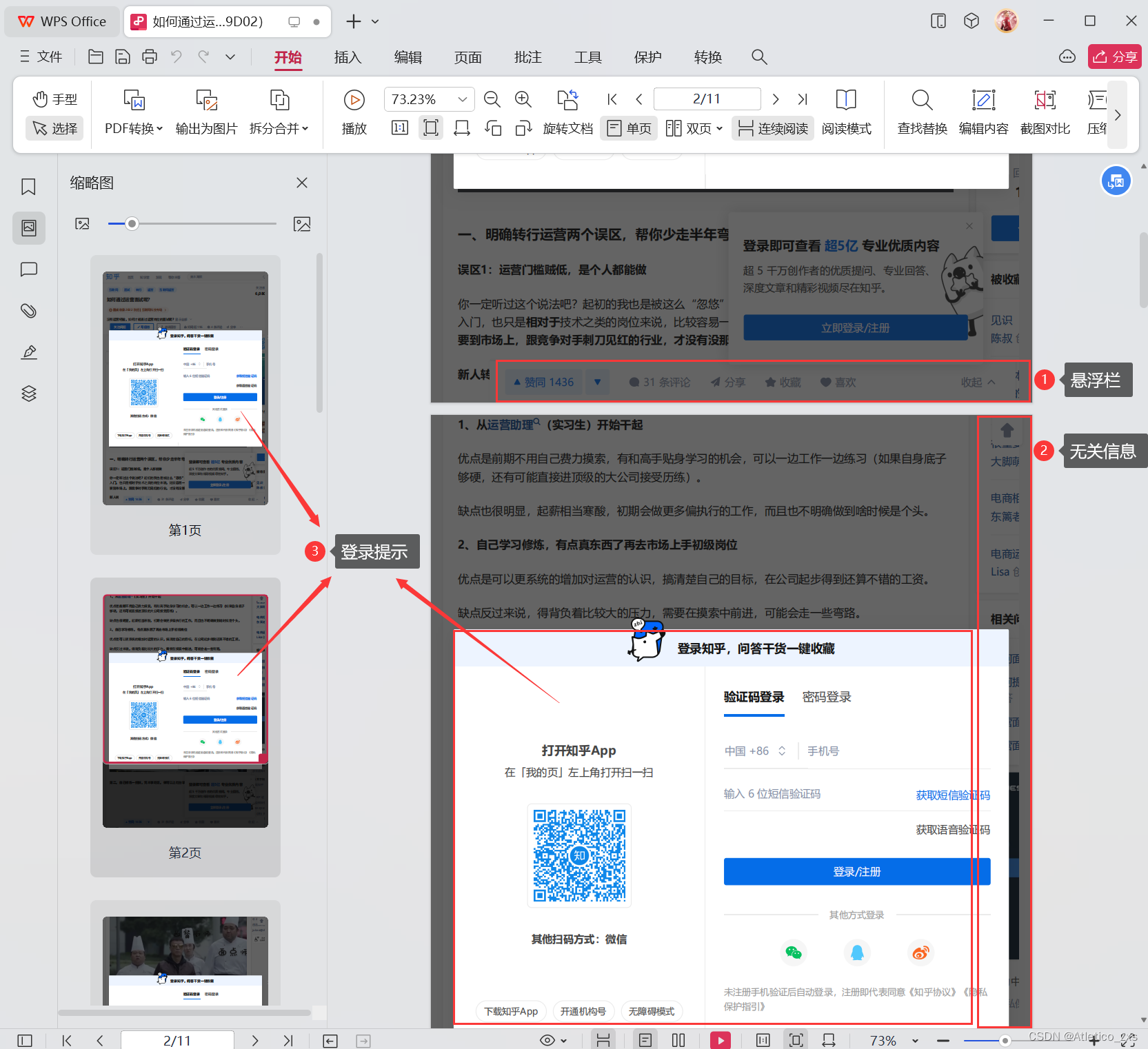Click the toolbar page number field
1148x1049 pixels.
[707, 99]
